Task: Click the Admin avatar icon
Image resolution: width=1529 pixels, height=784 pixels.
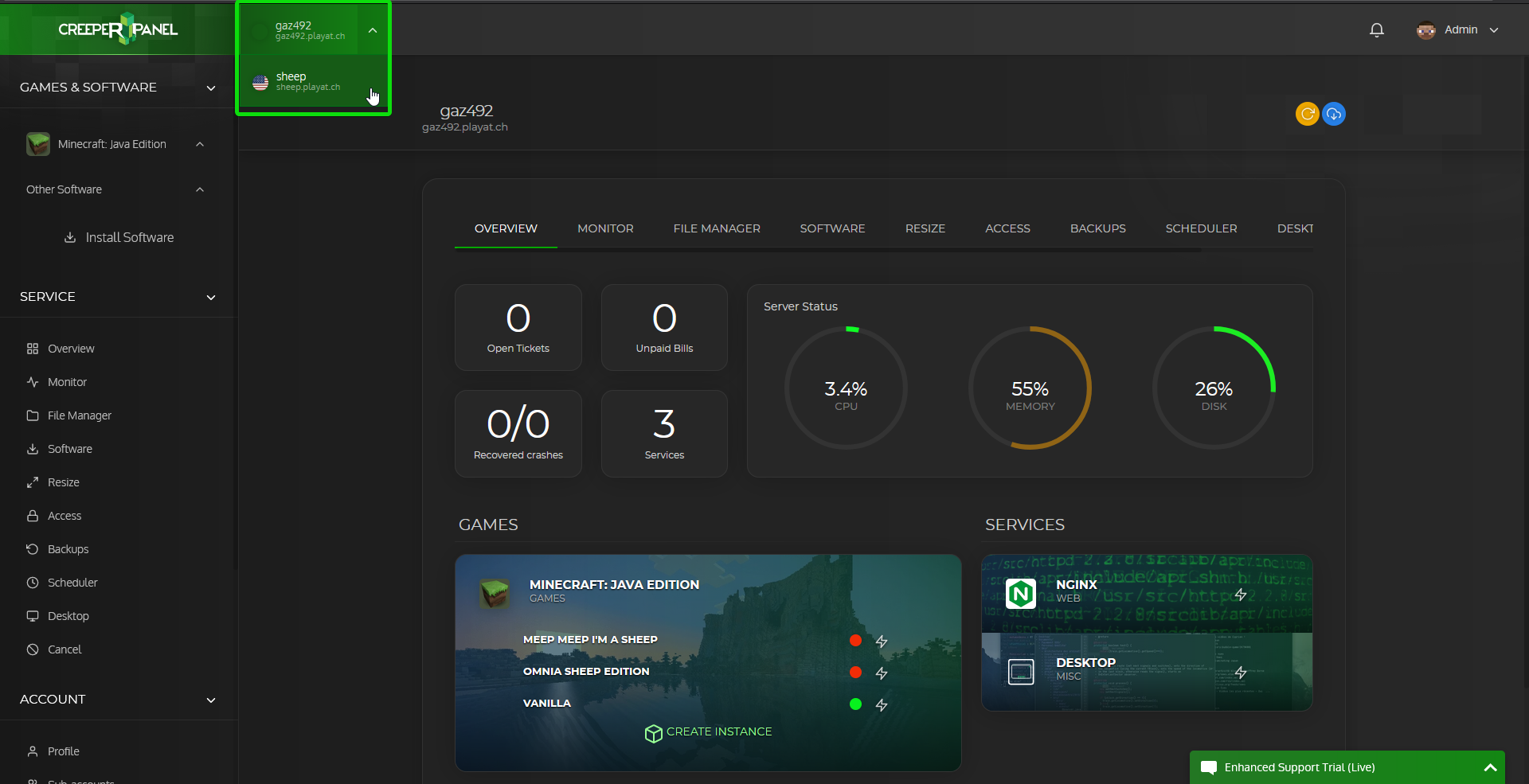Action: [x=1425, y=30]
